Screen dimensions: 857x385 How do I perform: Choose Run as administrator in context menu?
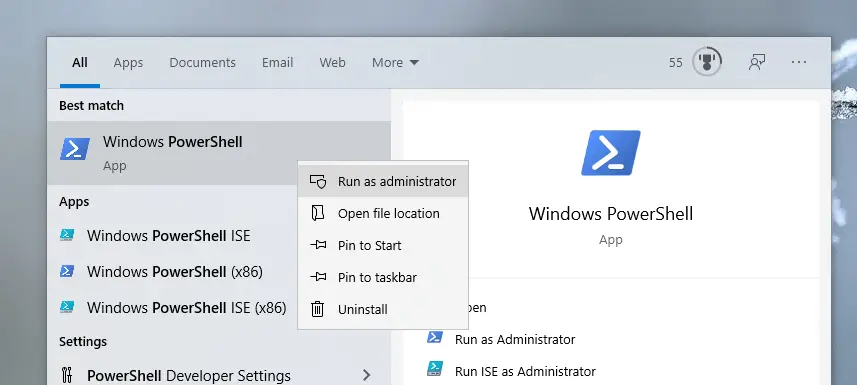point(383,181)
